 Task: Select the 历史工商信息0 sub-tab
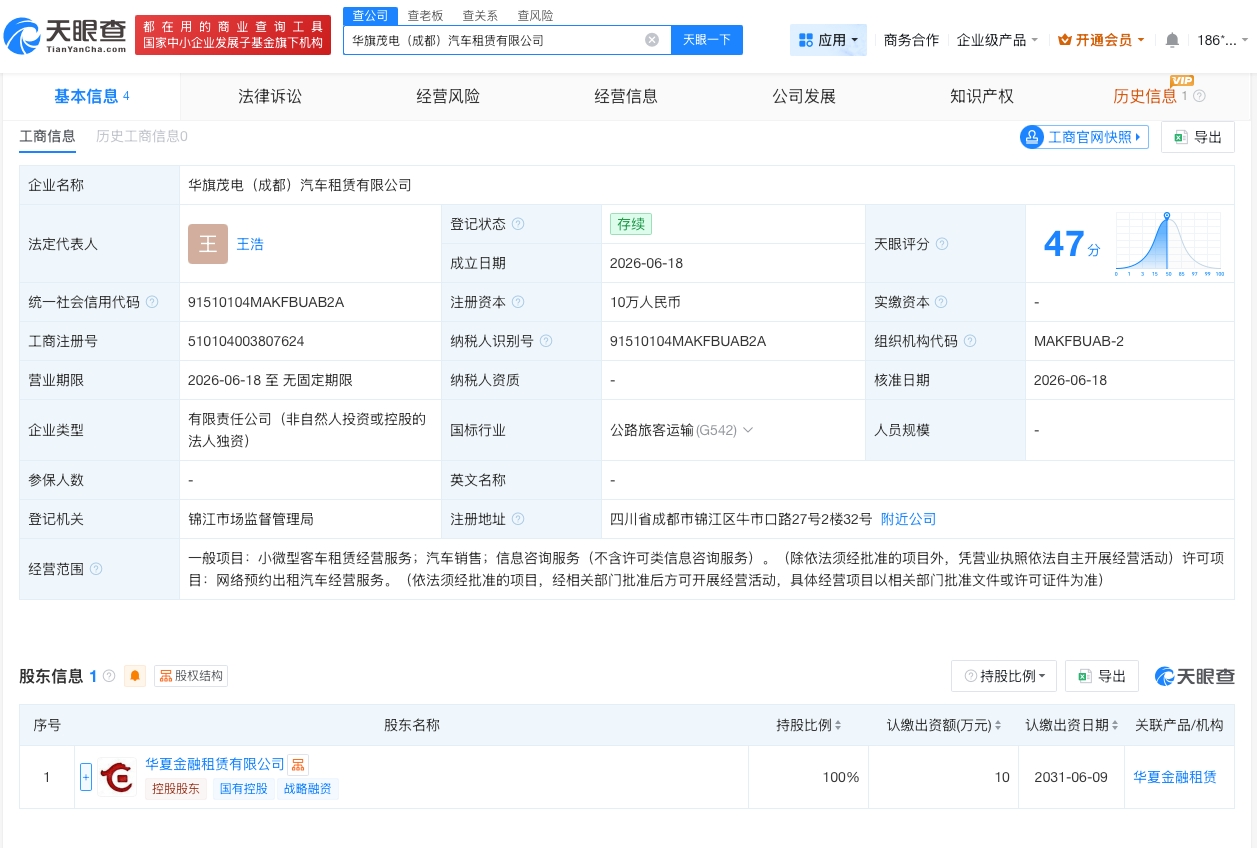(142, 137)
